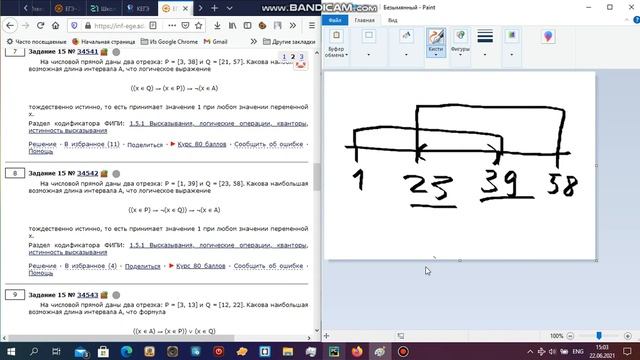The width and height of the screenshot is (640, 360).
Task: Open a new Firefox tab
Action: pyautogui.click(x=215, y=8)
